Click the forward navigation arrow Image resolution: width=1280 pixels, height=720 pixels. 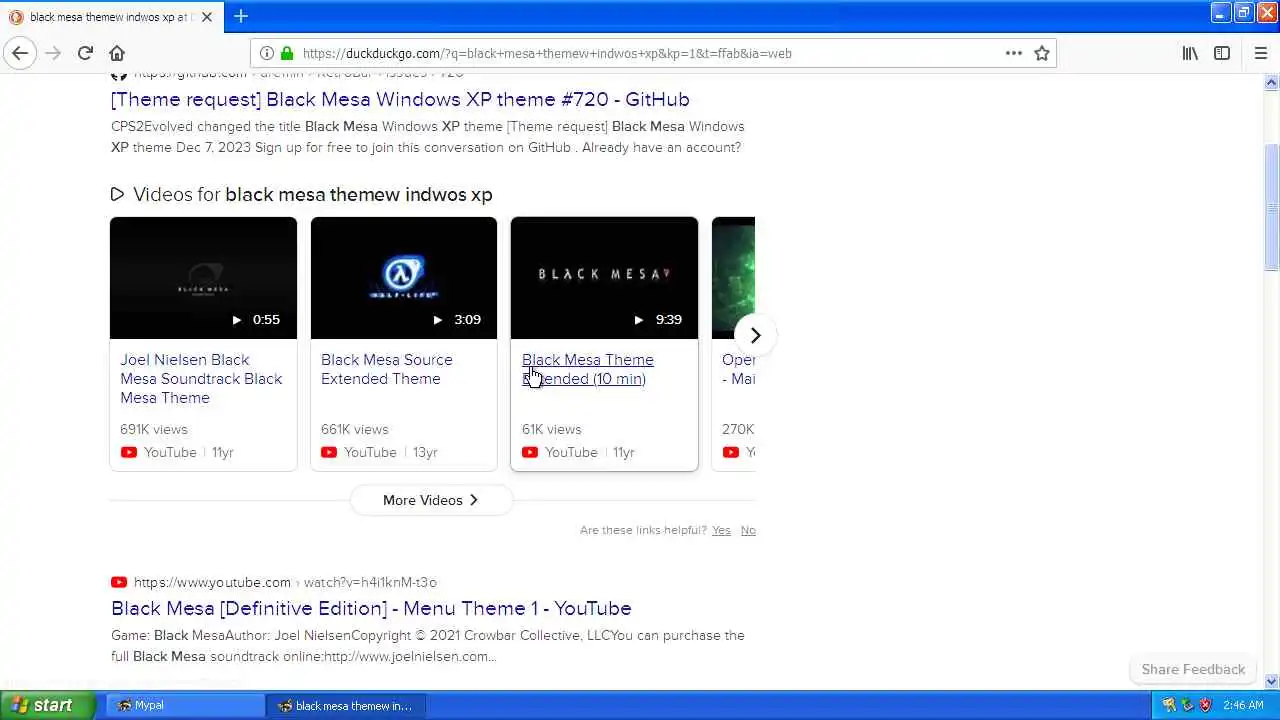(53, 53)
